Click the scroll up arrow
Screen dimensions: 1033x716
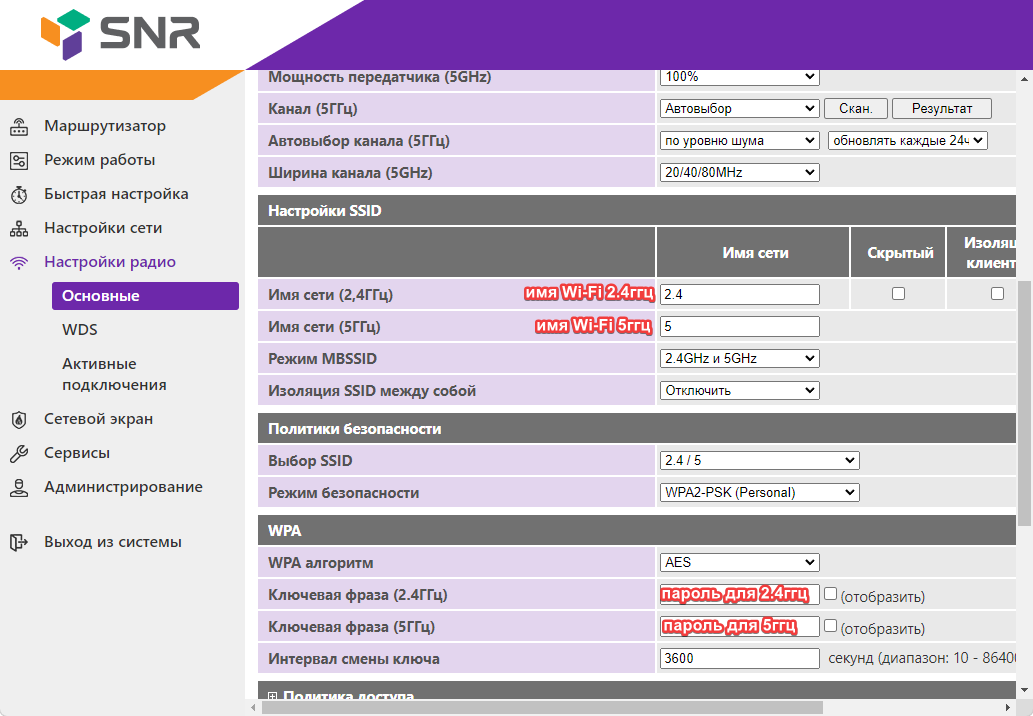[1024, 79]
